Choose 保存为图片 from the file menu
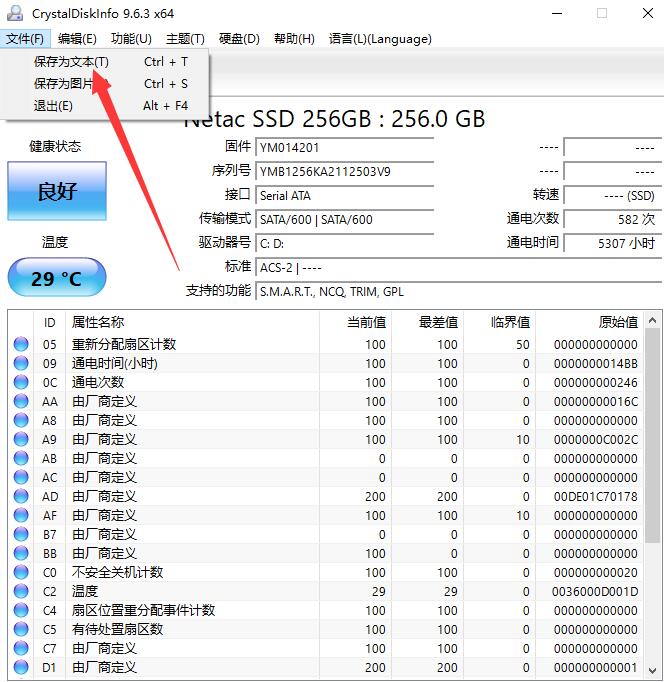Screen dimensions: 664x682 click(x=104, y=84)
